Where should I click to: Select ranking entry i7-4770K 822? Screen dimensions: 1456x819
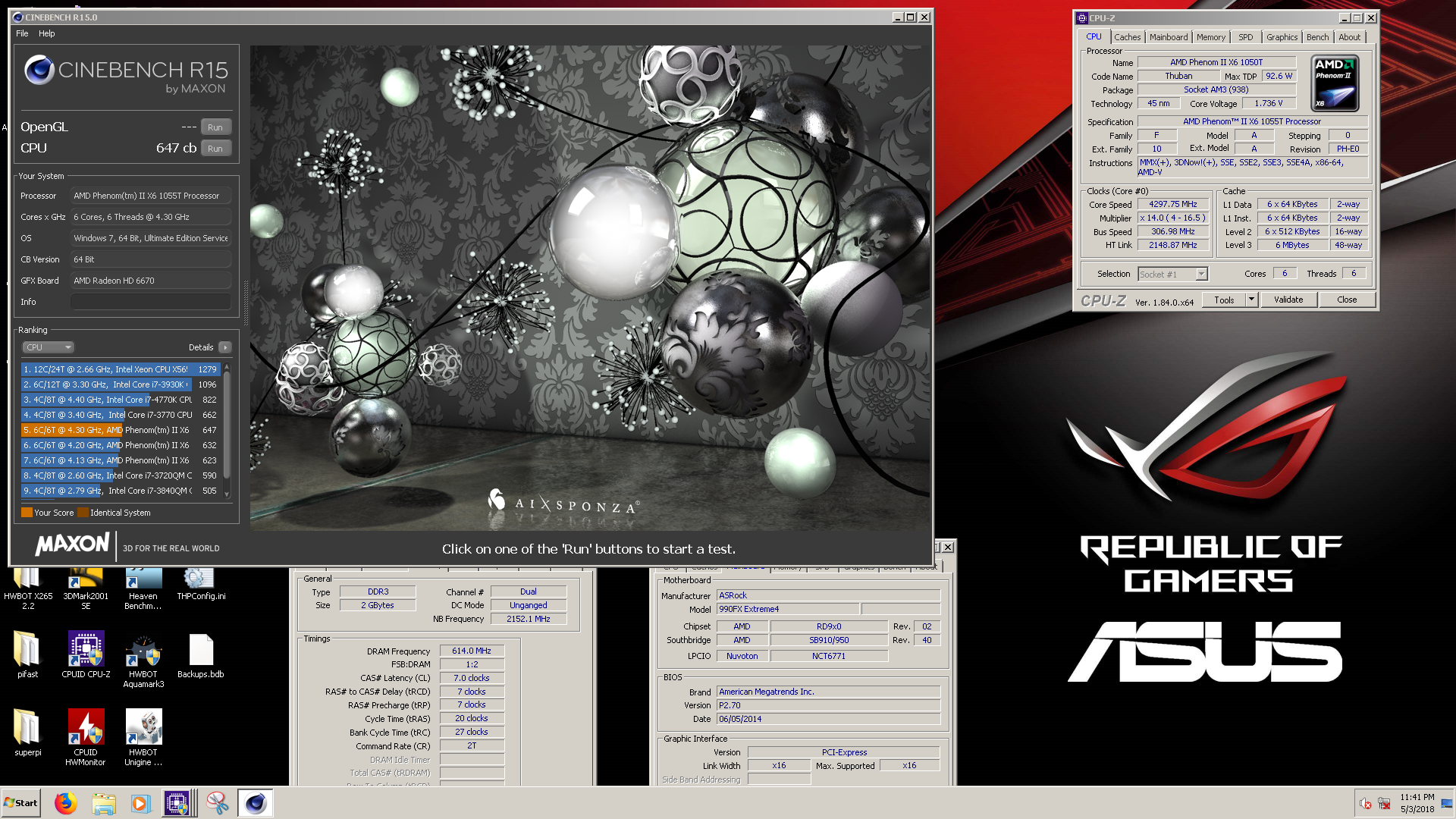pos(121,400)
